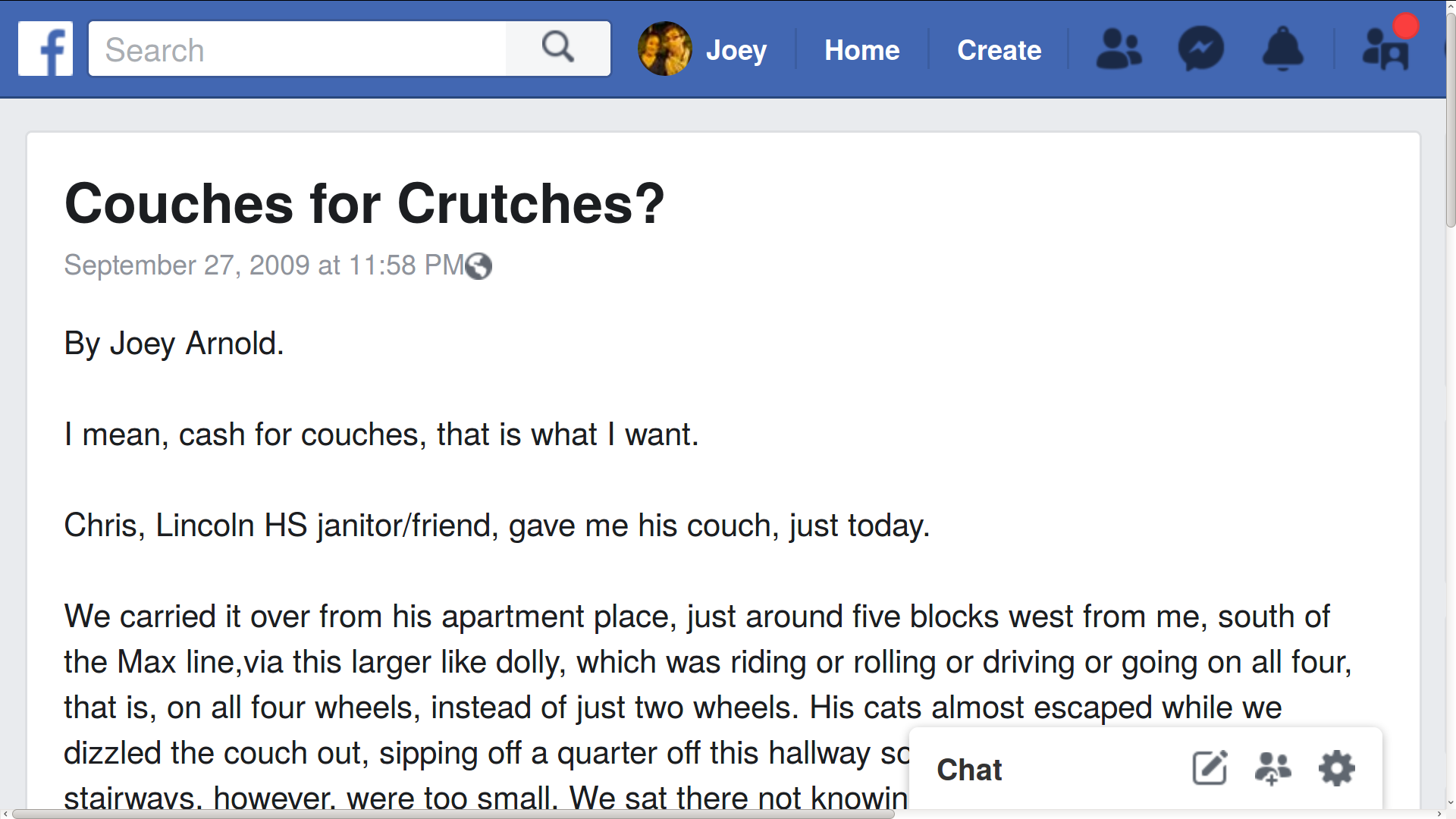This screenshot has height=819, width=1456.
Task: Open Friend Requests icon
Action: click(x=1119, y=49)
